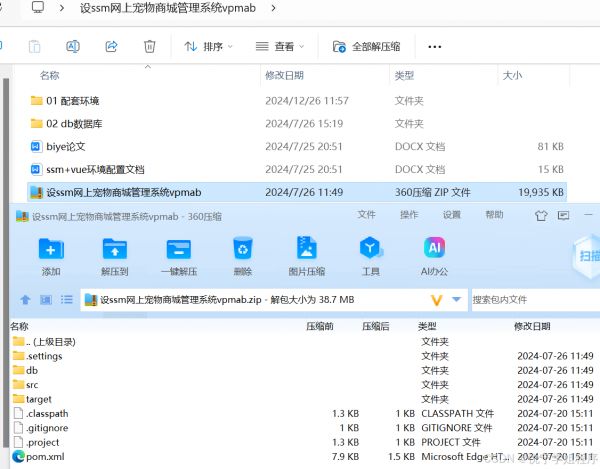Switch to list view in 360压缩
The image size is (600, 469).
point(67,300)
